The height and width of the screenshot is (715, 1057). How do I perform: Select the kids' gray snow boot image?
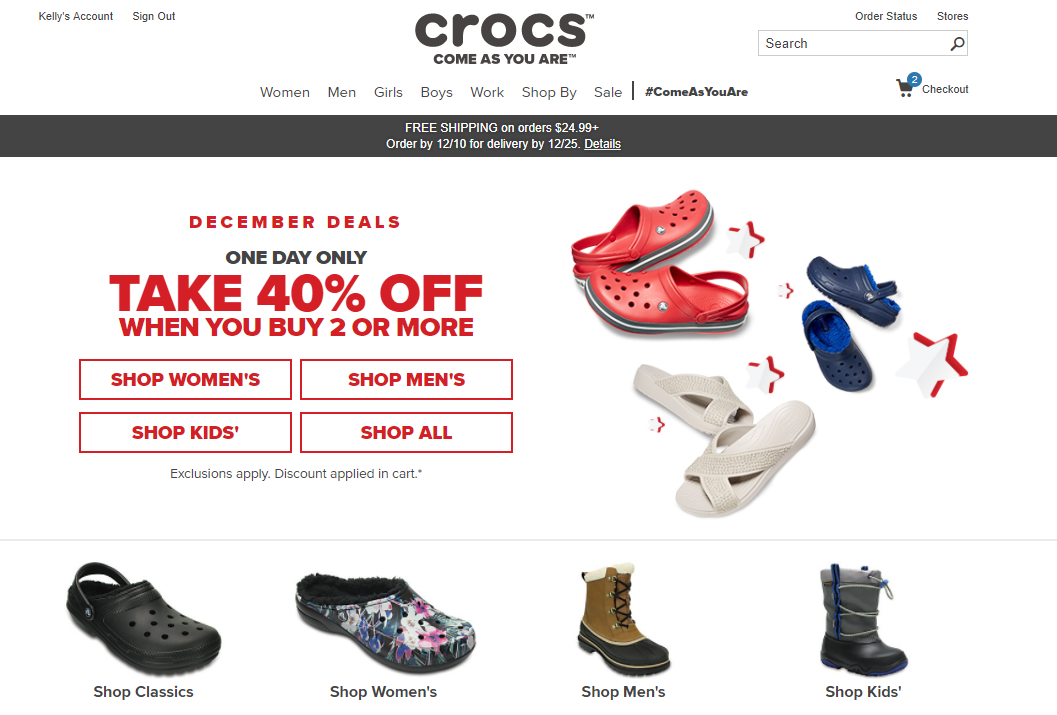(x=864, y=619)
